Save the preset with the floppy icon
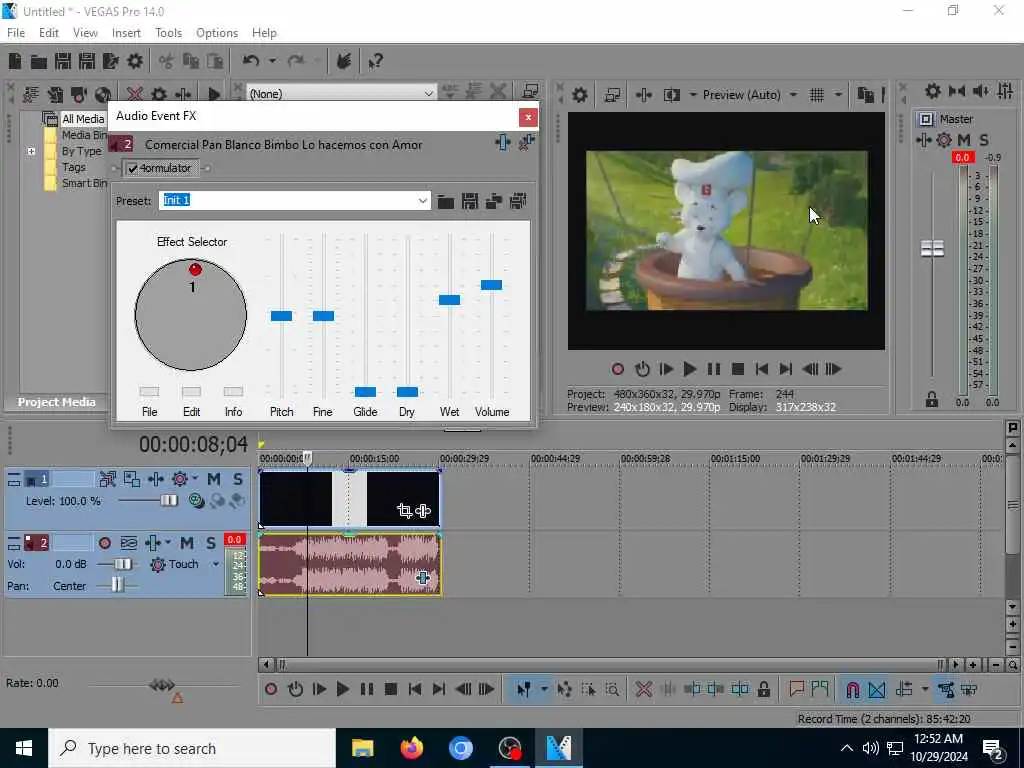1024x768 pixels. click(x=470, y=201)
